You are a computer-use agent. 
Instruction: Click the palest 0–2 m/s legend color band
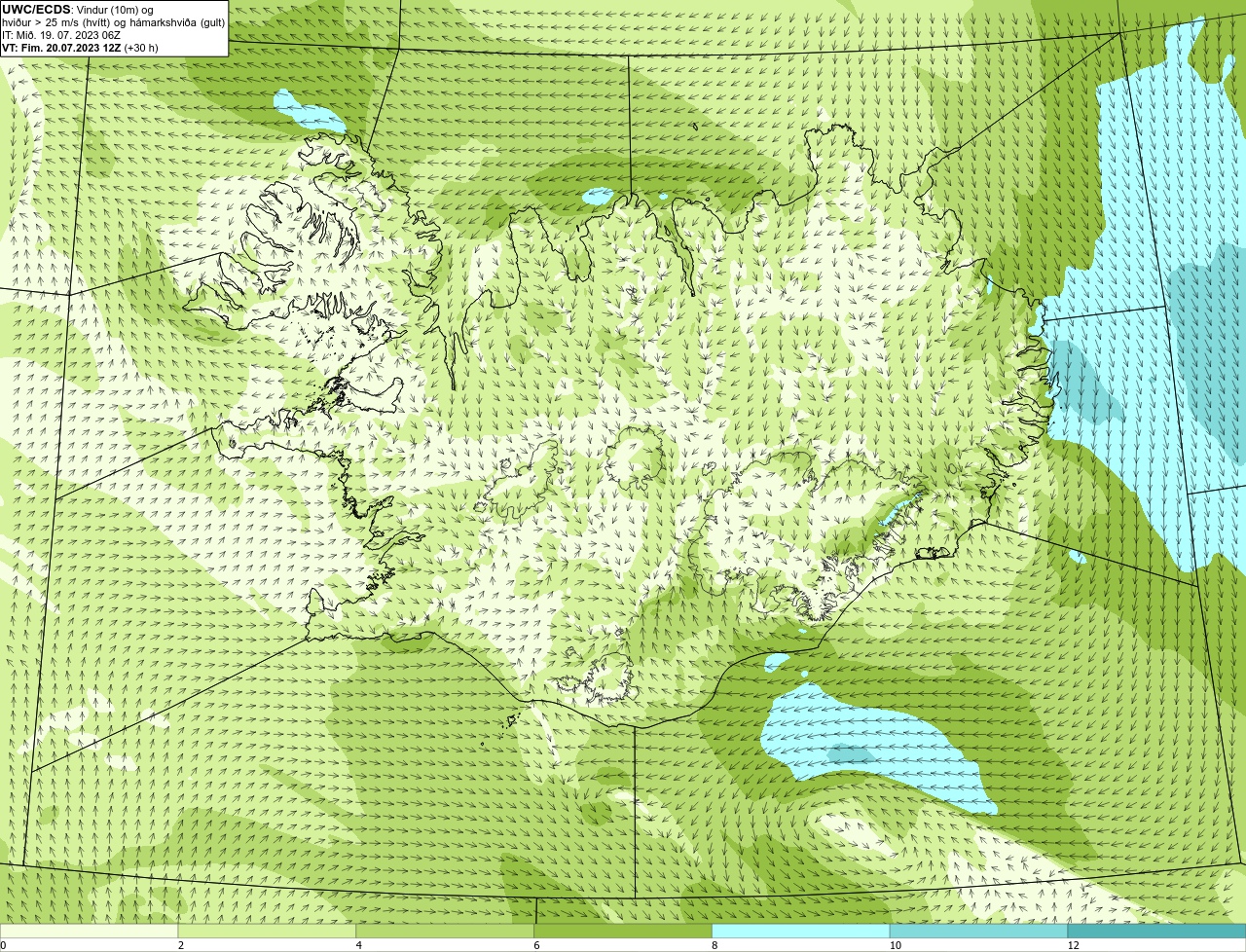(90, 932)
